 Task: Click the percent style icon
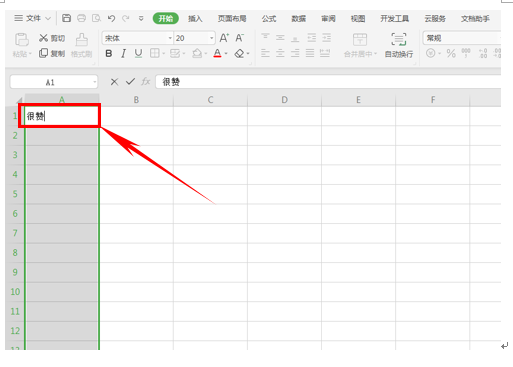click(451, 53)
